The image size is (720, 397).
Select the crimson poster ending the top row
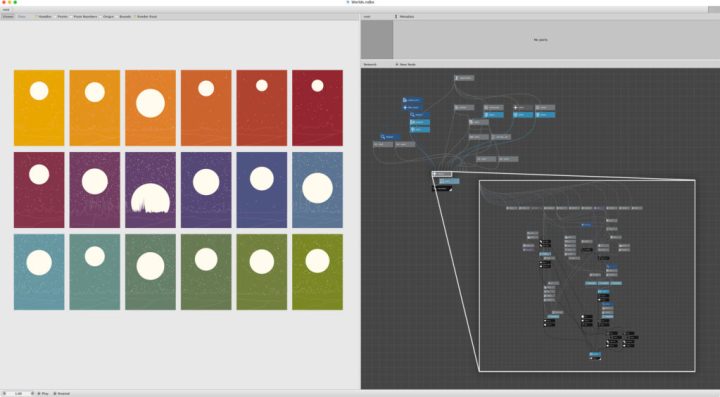[x=317, y=108]
